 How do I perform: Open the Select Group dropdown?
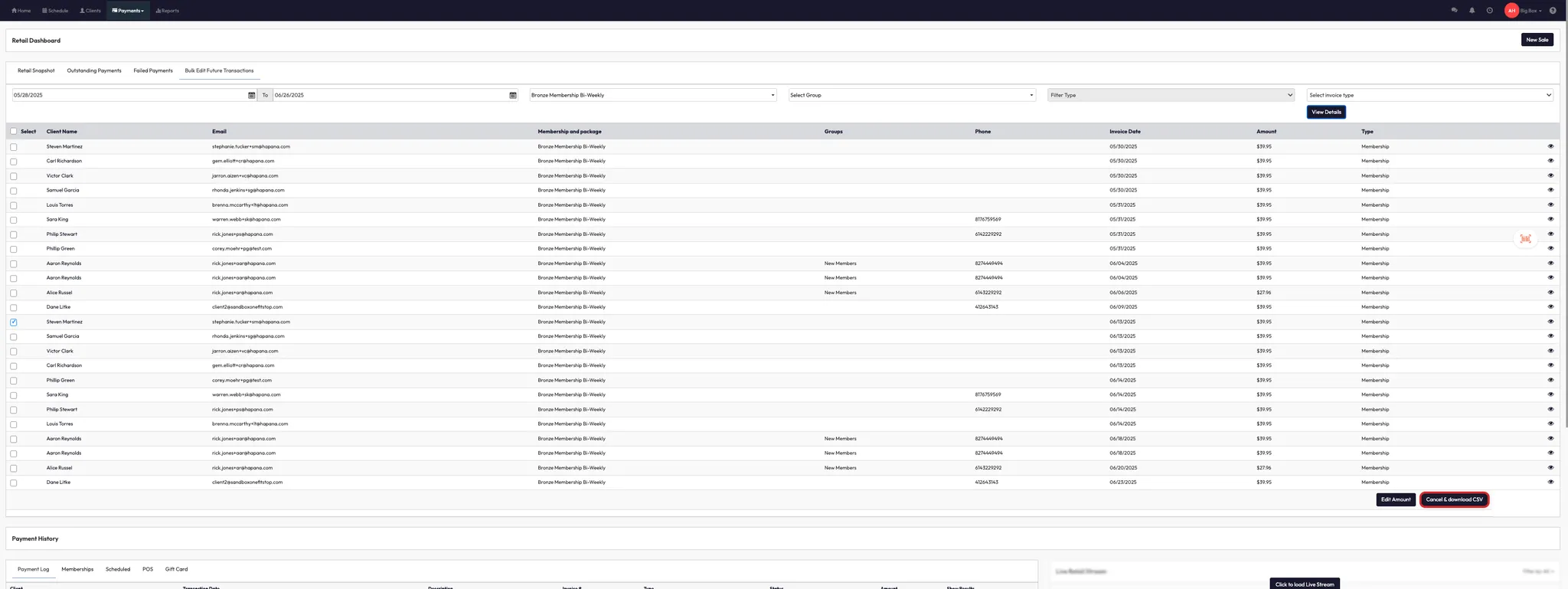[911, 95]
